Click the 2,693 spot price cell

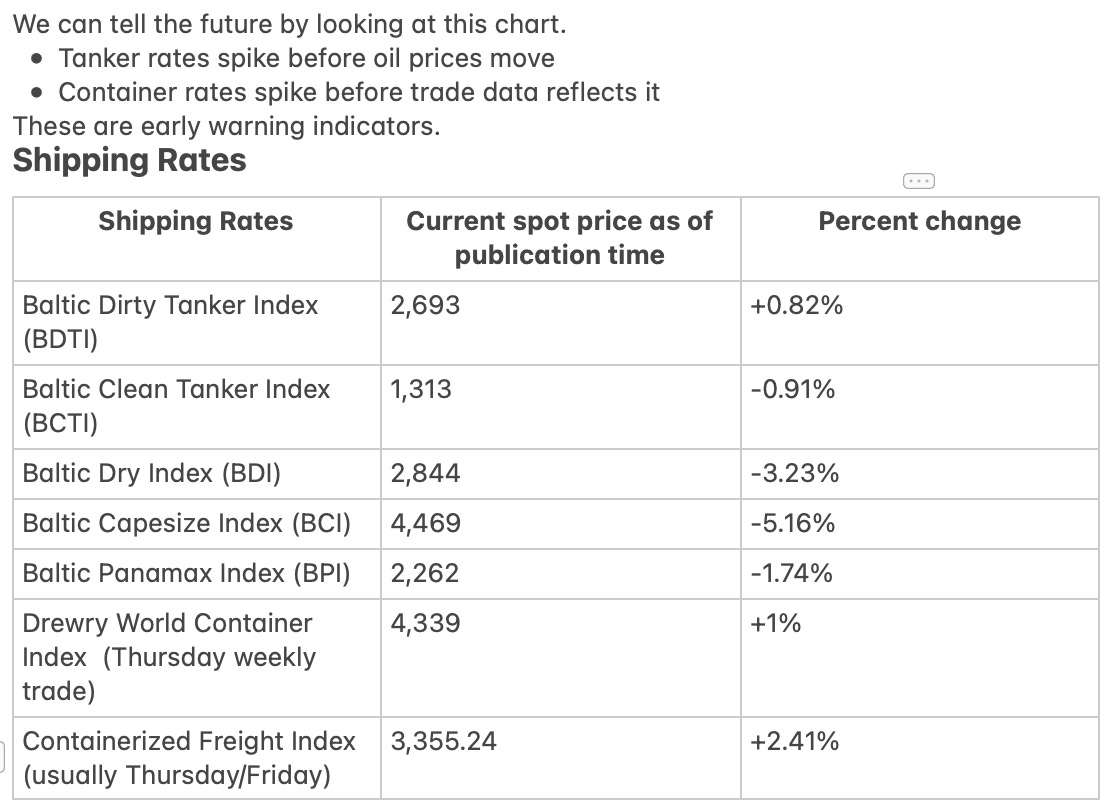pyautogui.click(x=561, y=323)
